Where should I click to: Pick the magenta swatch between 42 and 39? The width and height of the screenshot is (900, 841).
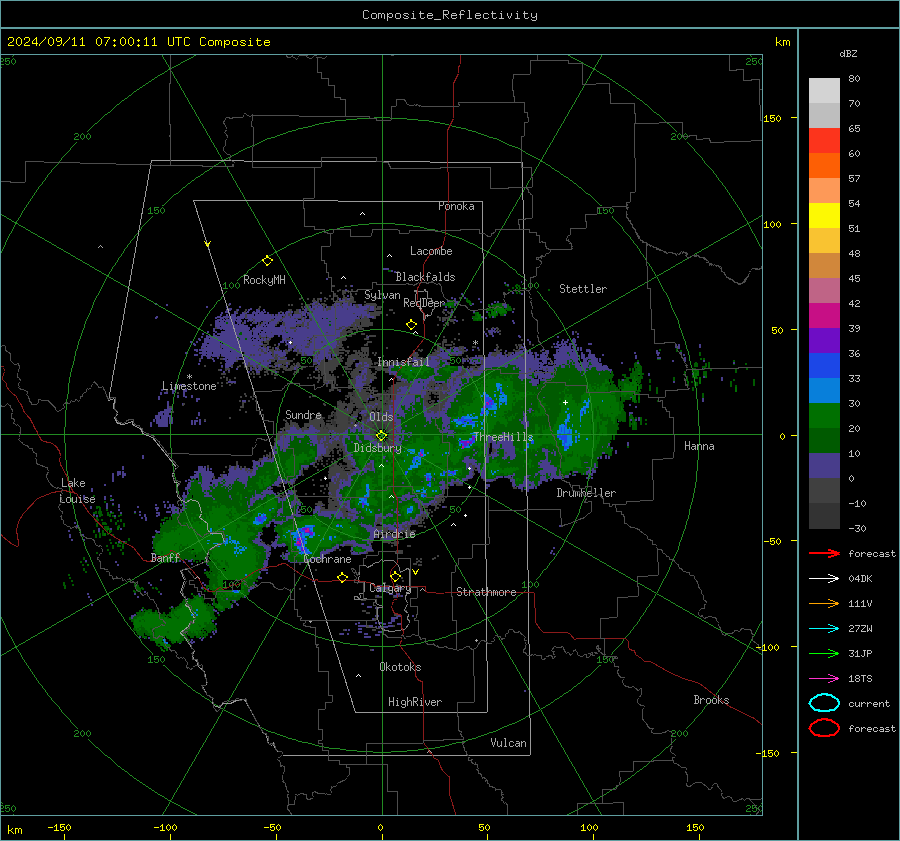click(824, 316)
